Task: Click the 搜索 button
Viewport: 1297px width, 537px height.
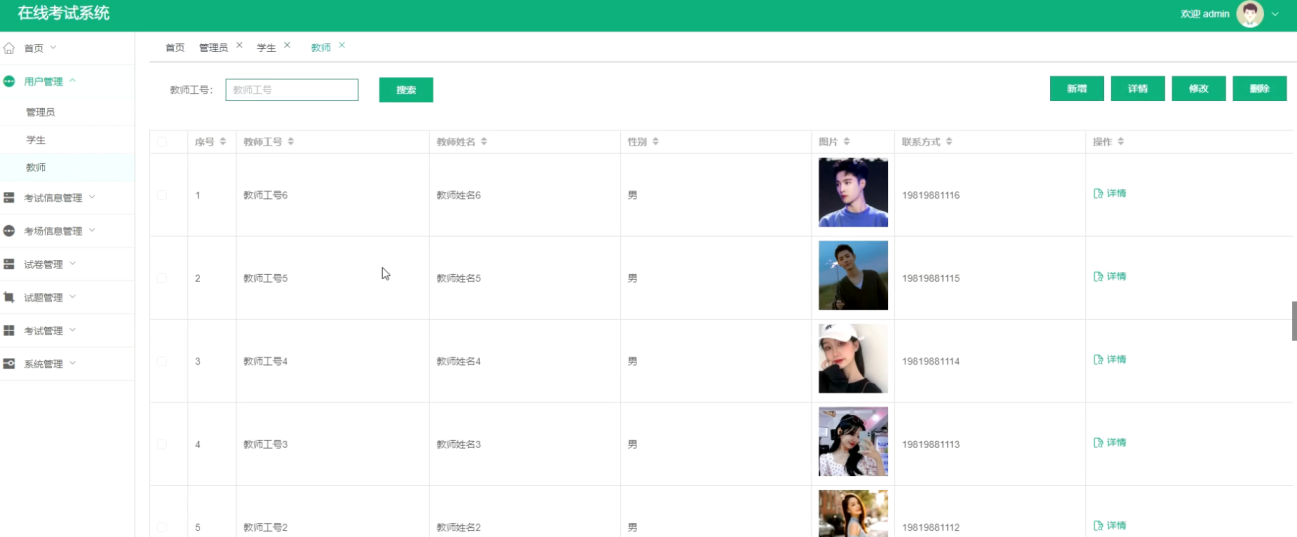Action: [x=406, y=90]
